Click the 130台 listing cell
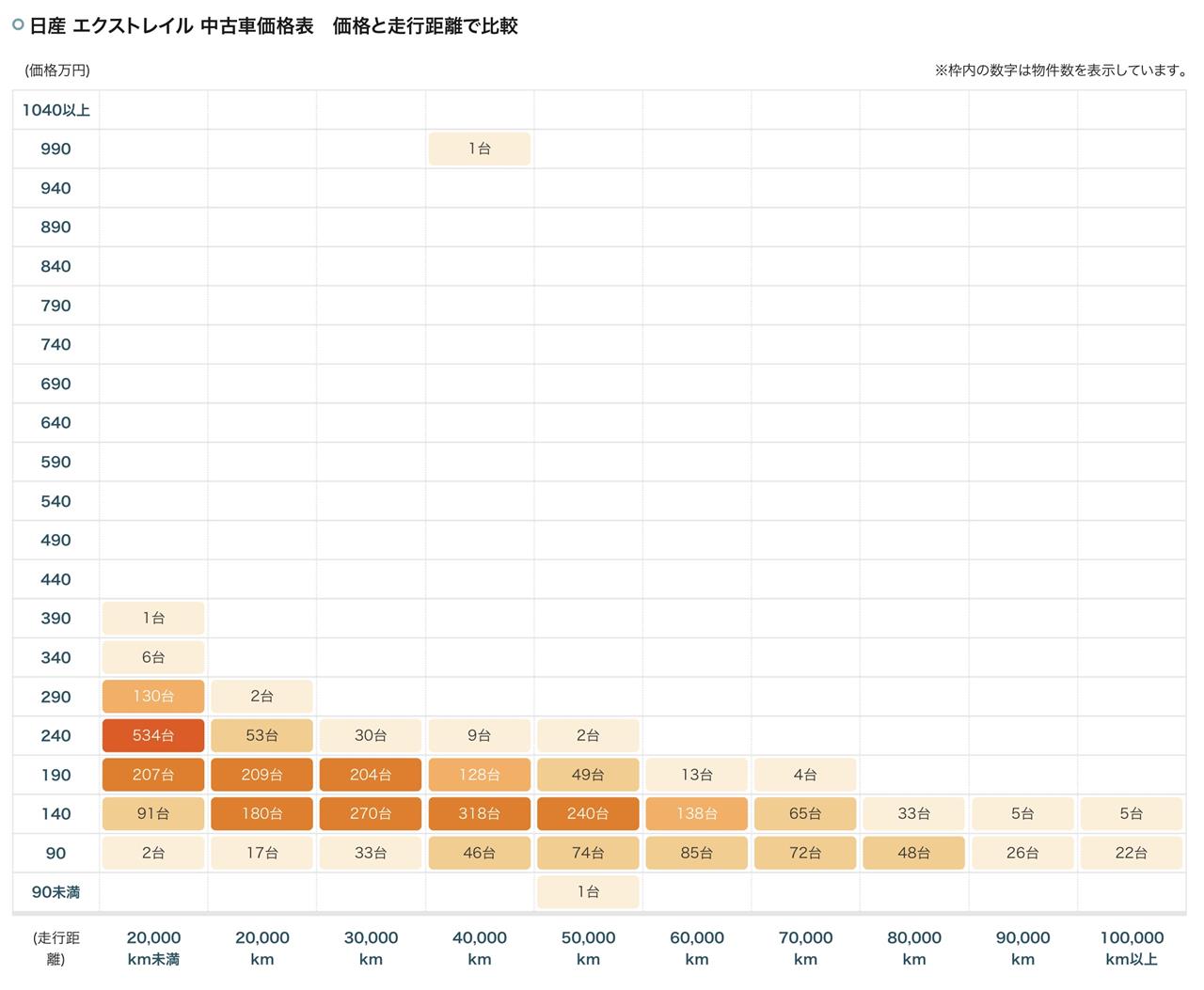 153,697
